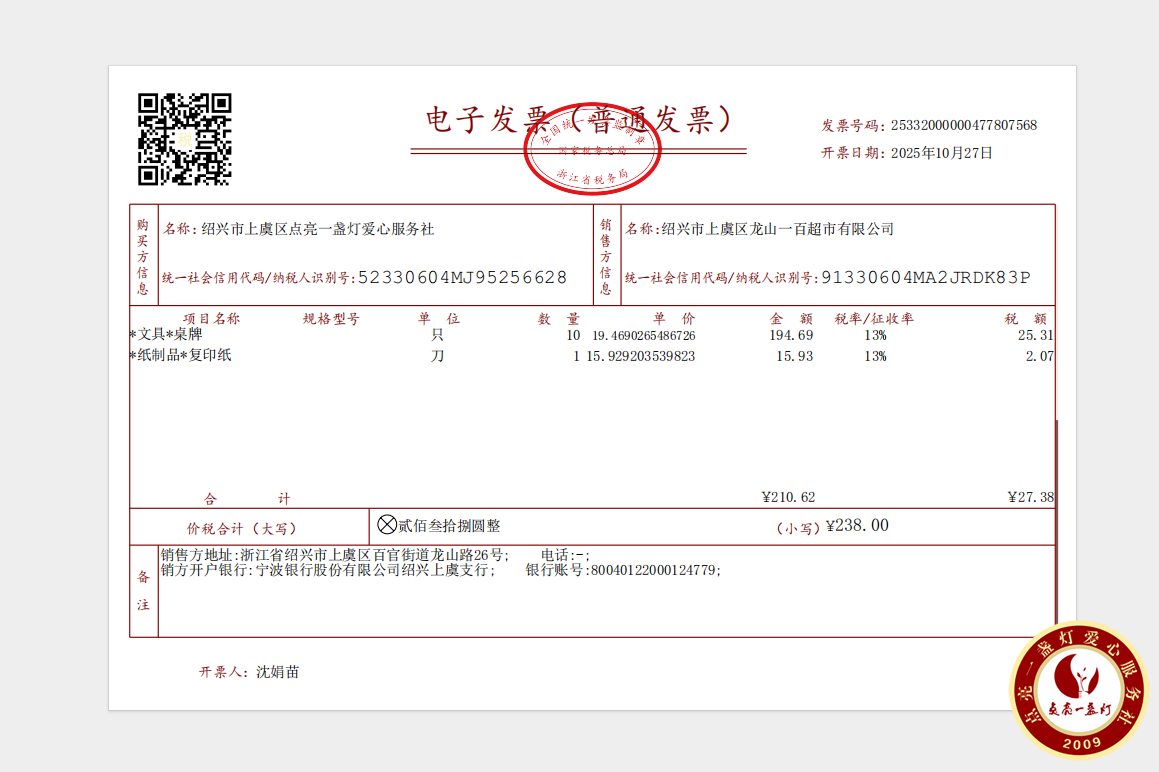Click the red oval tax bureau seal
The image size is (1159, 772).
coord(593,148)
